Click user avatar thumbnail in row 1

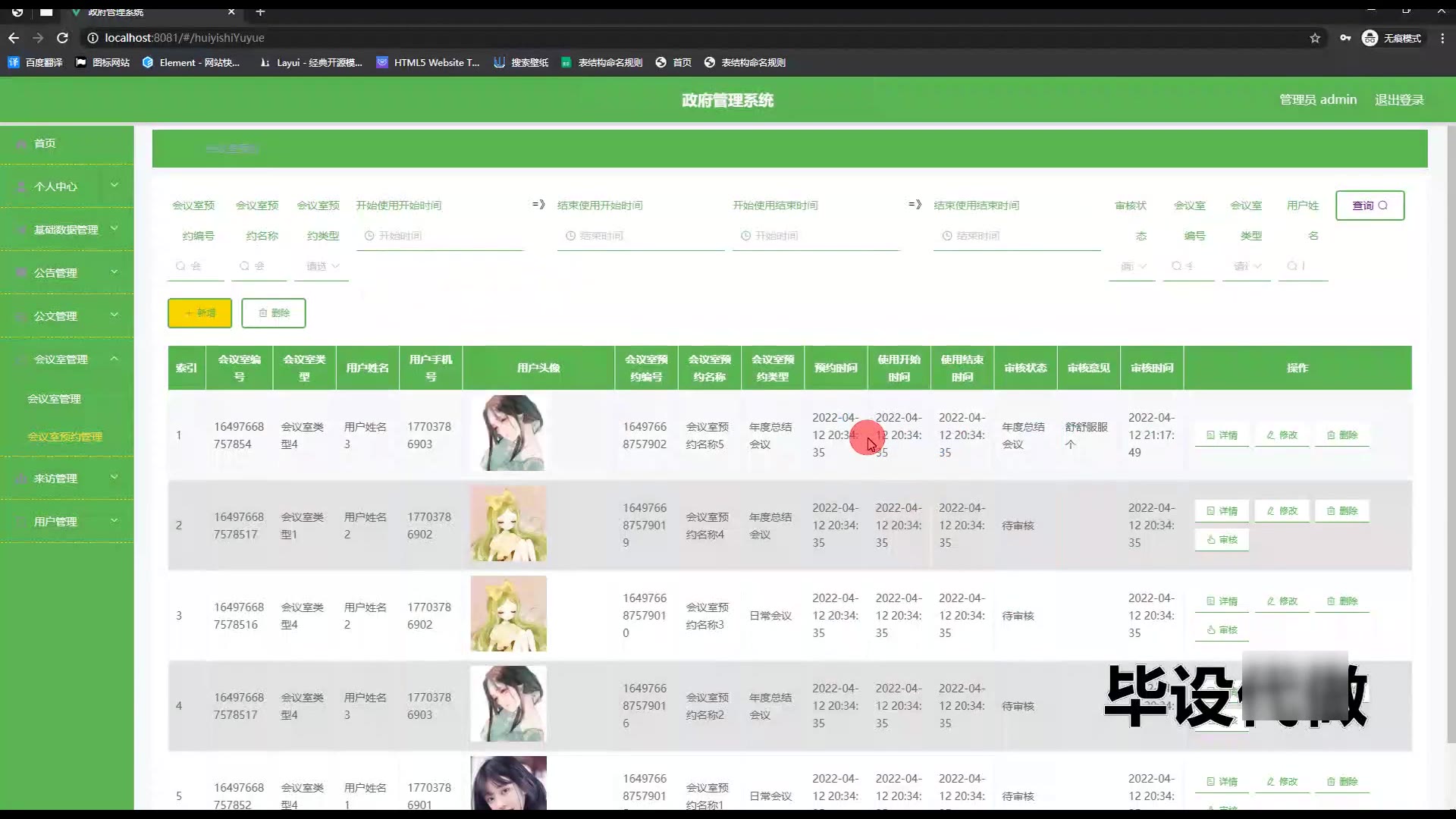coord(508,433)
